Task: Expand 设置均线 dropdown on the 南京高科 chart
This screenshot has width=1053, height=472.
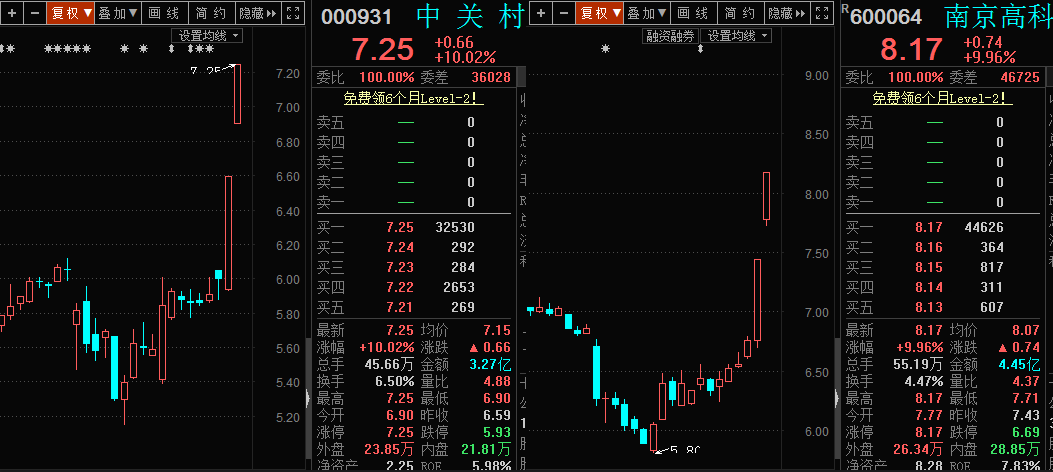Action: 735,35
